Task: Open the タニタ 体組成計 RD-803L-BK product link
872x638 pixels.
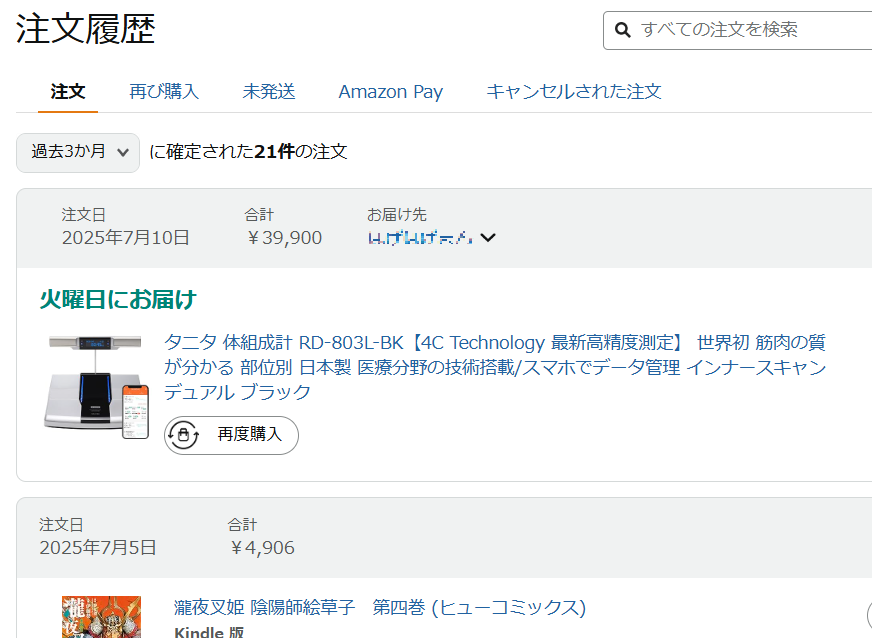Action: [495, 367]
